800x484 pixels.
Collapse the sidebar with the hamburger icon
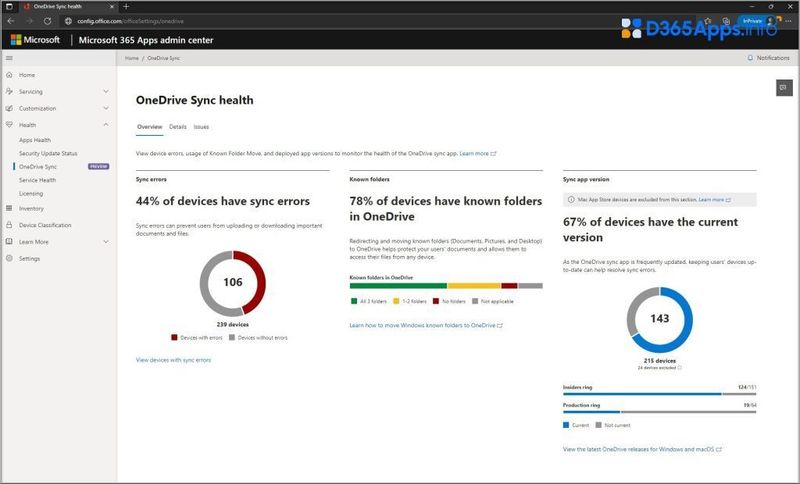[x=10, y=59]
